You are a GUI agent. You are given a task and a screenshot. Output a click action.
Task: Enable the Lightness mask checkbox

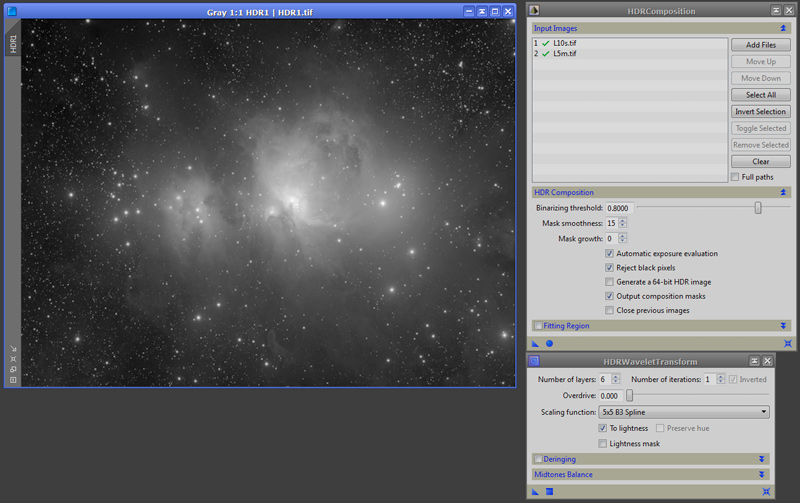[x=602, y=443]
